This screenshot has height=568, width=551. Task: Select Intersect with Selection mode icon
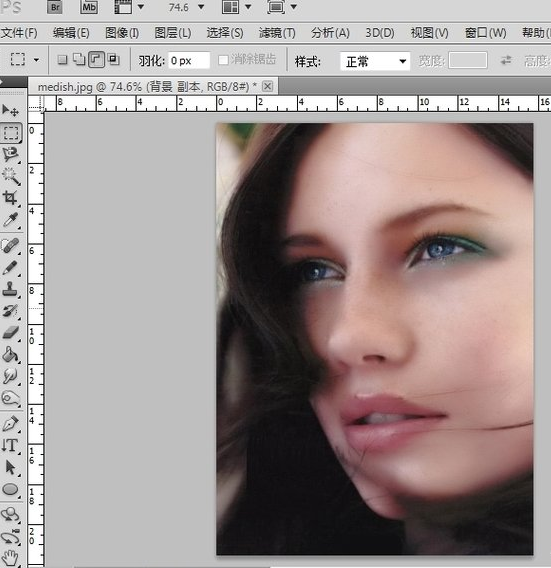tap(113, 59)
